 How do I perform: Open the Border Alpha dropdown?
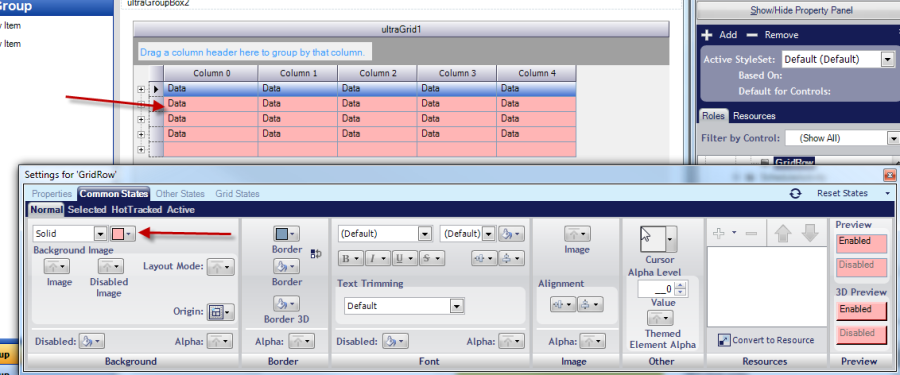coord(301,341)
